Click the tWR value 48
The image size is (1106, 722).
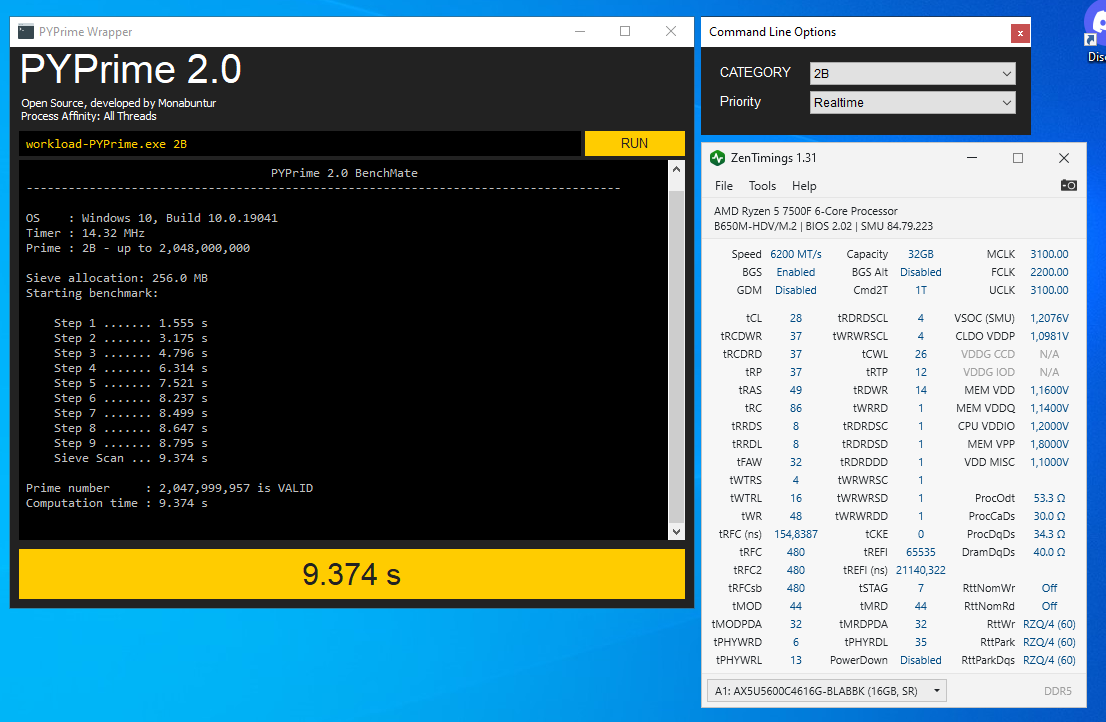796,516
